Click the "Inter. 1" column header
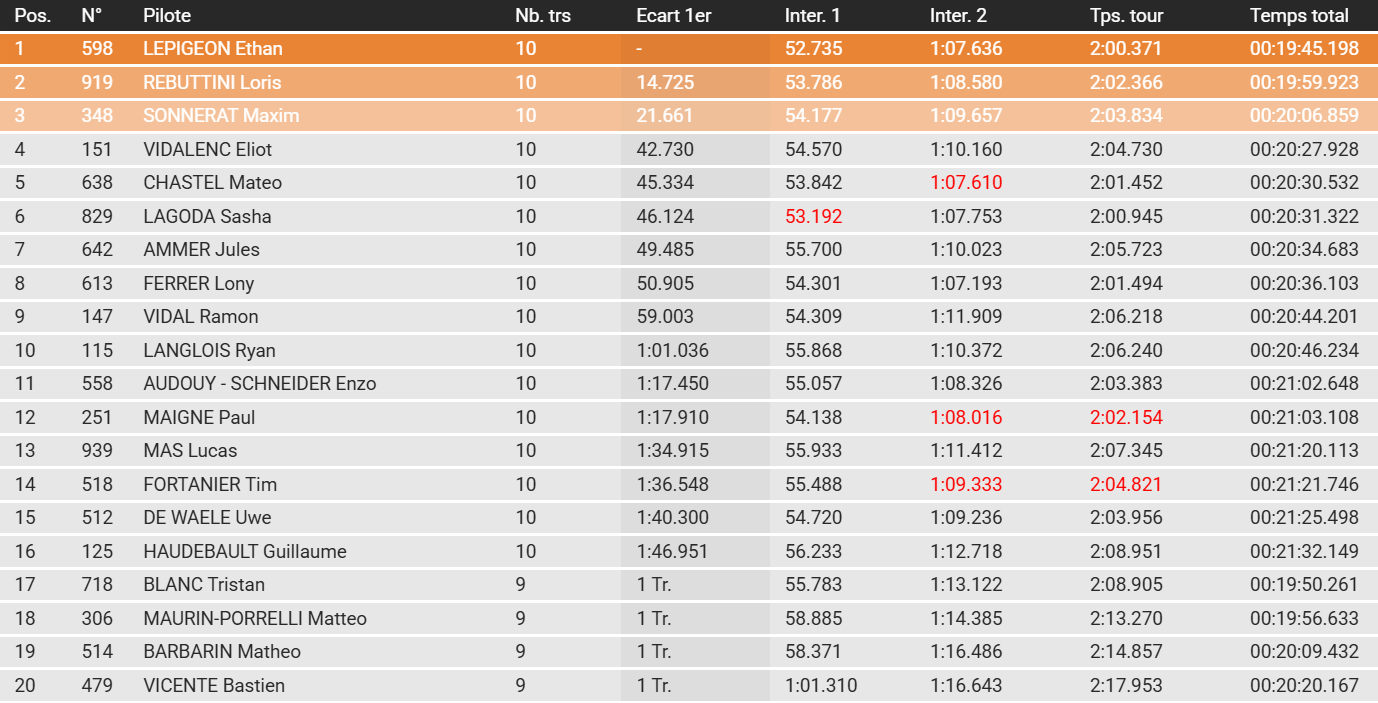1378x703 pixels. [813, 16]
